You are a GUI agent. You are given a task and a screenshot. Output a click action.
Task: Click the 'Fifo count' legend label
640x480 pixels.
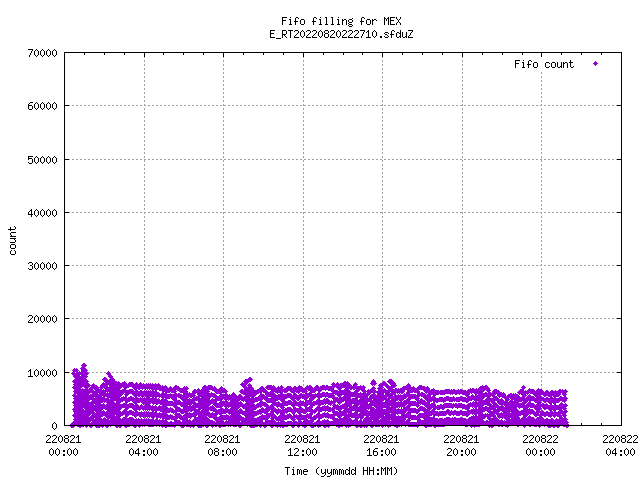544,64
